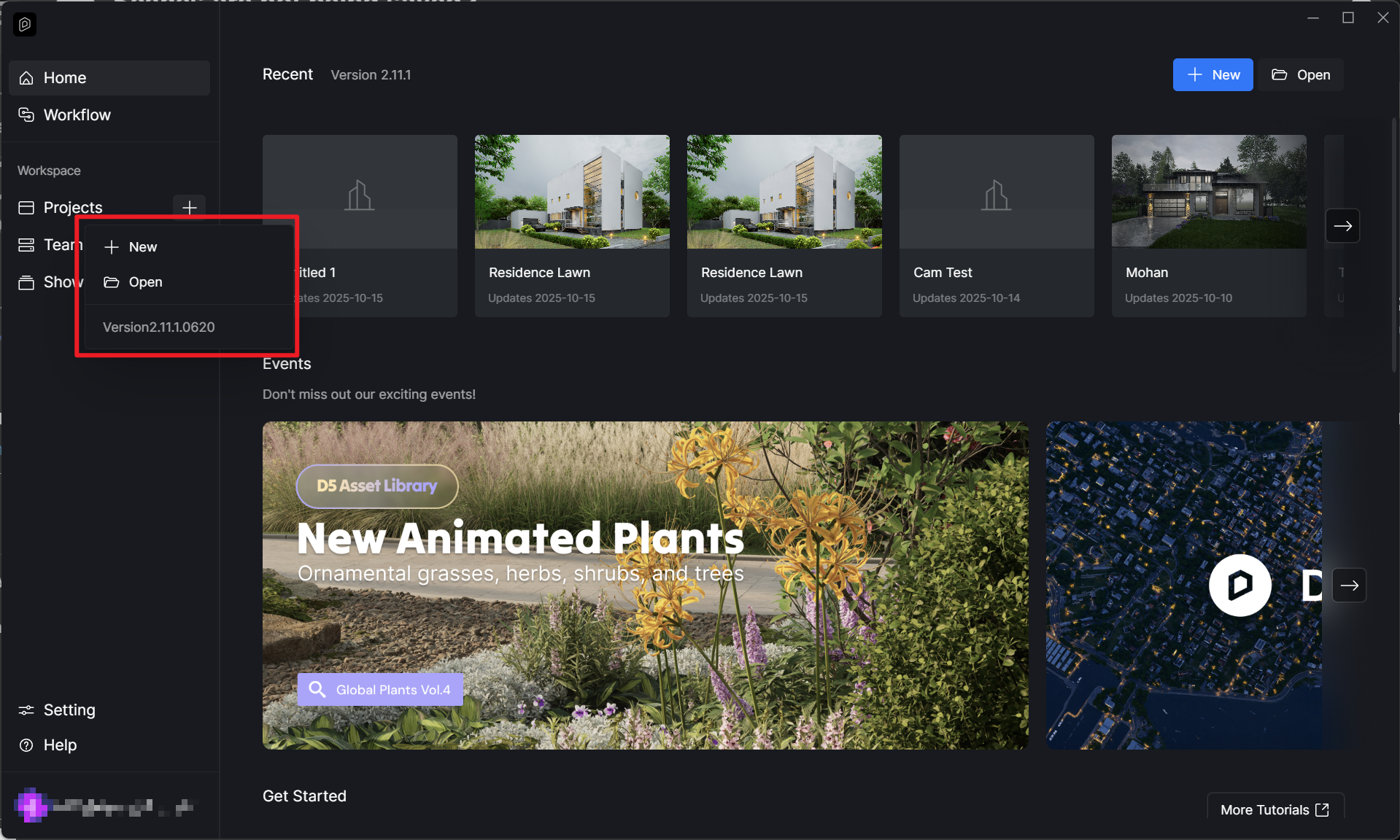Advance events carousel with right arrow
1400x840 pixels.
1349,586
